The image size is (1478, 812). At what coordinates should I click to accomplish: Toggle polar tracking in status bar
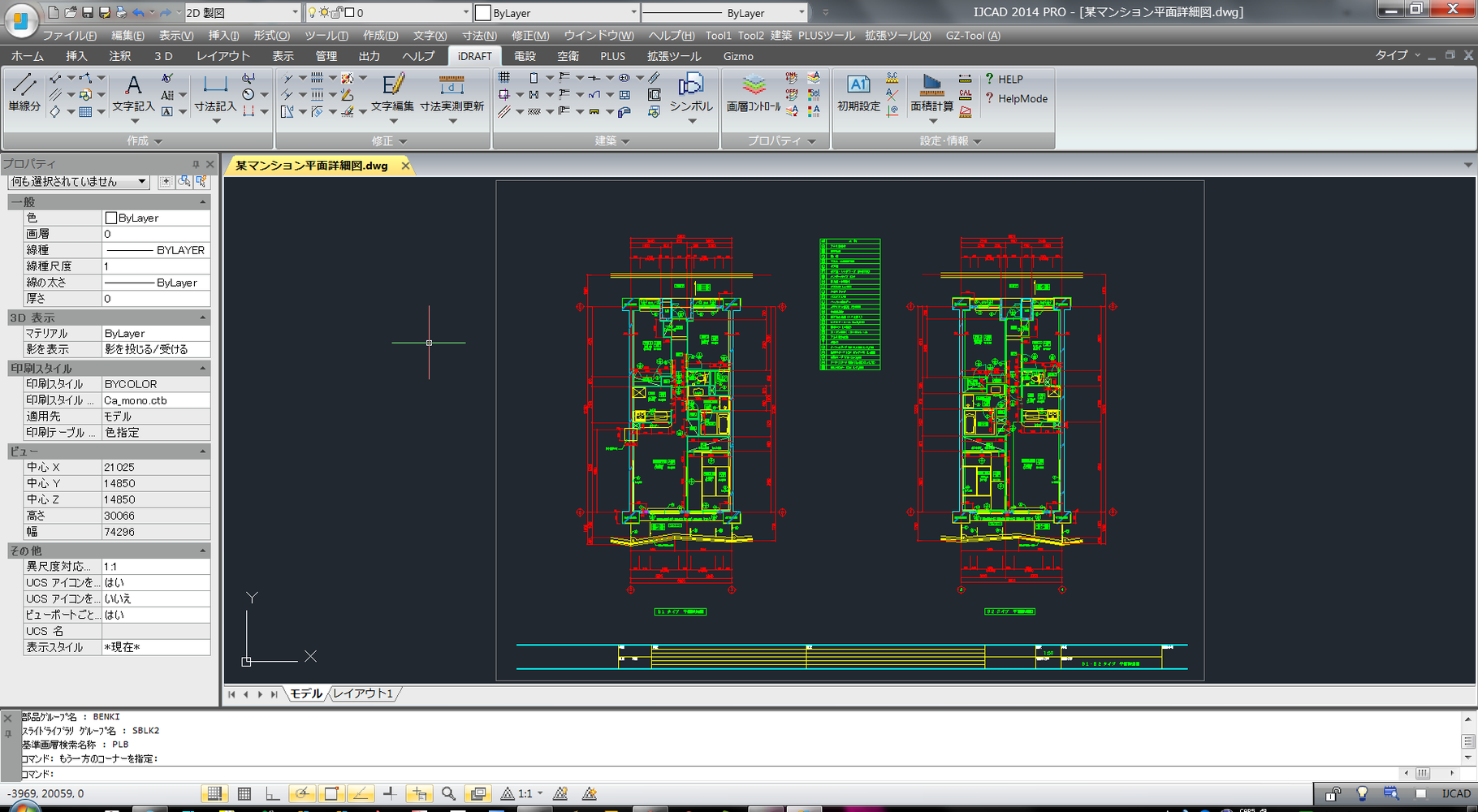302,793
